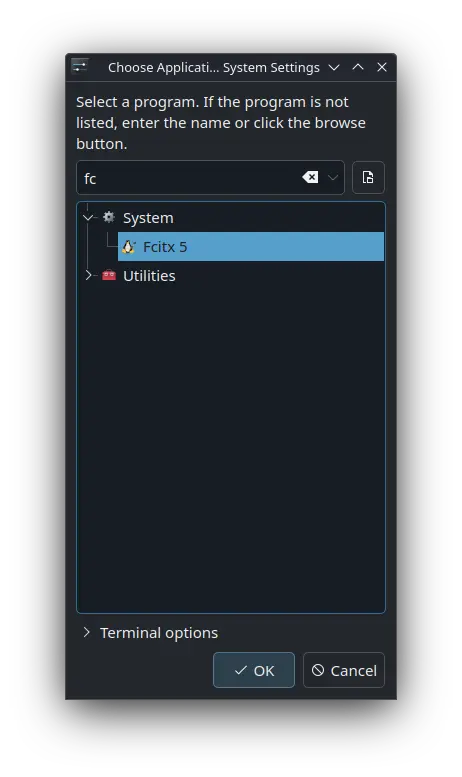Collapse the System tree category
This screenshot has width=462, height=777.
point(88,218)
